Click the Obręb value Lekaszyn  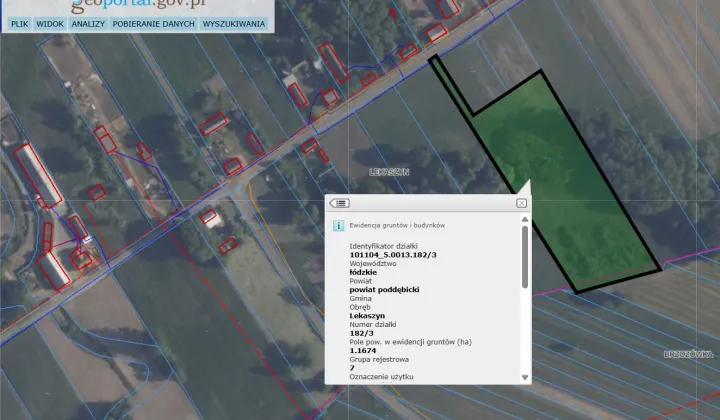(x=367, y=316)
